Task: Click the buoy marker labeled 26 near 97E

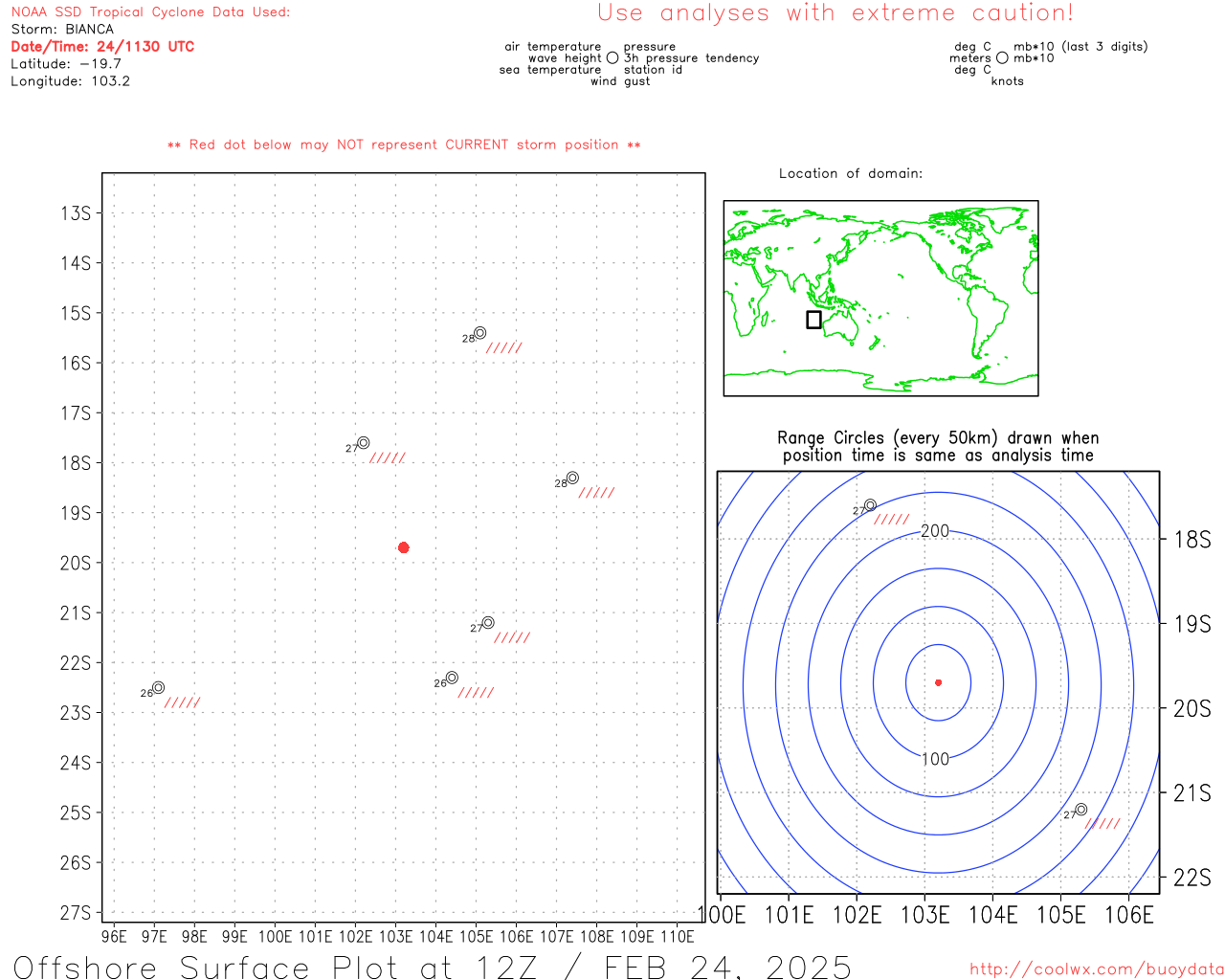Action: pyautogui.click(x=158, y=687)
